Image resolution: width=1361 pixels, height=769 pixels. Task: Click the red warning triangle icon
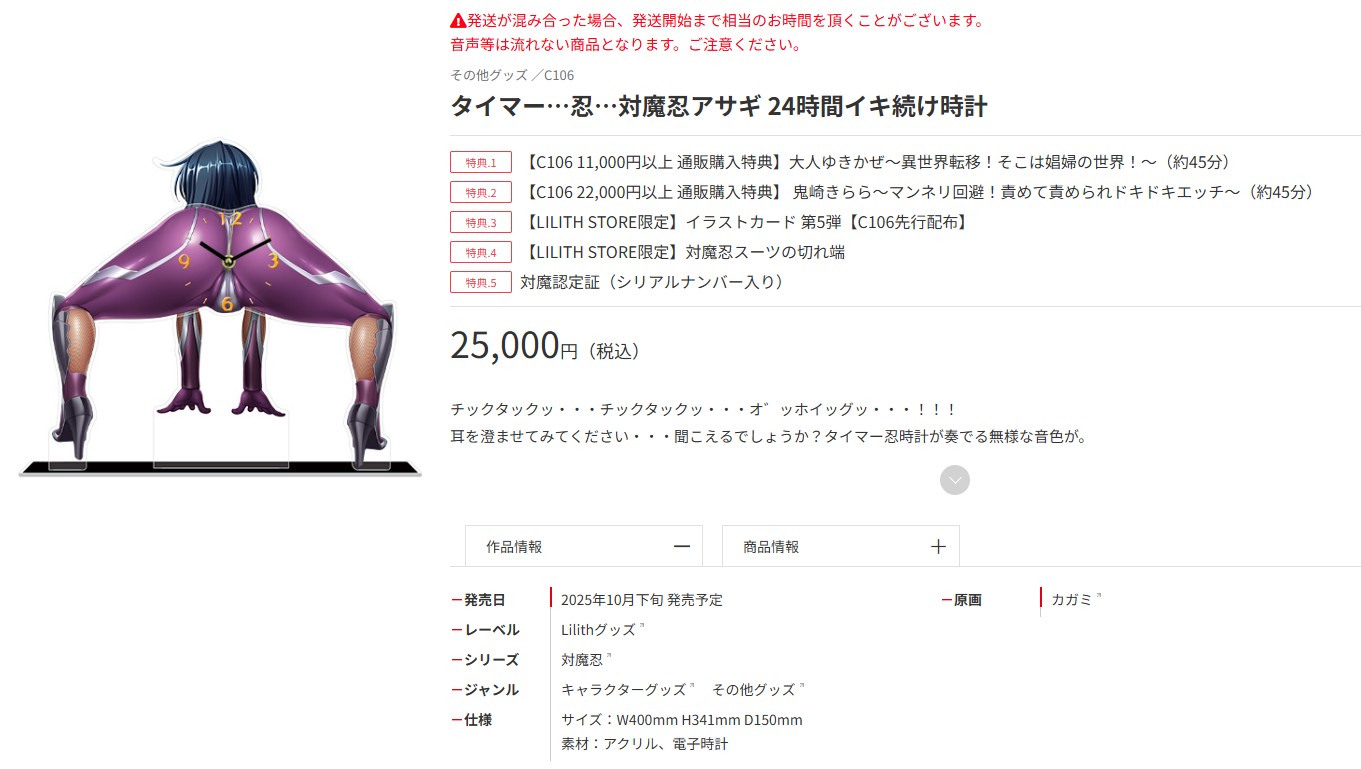(x=458, y=20)
